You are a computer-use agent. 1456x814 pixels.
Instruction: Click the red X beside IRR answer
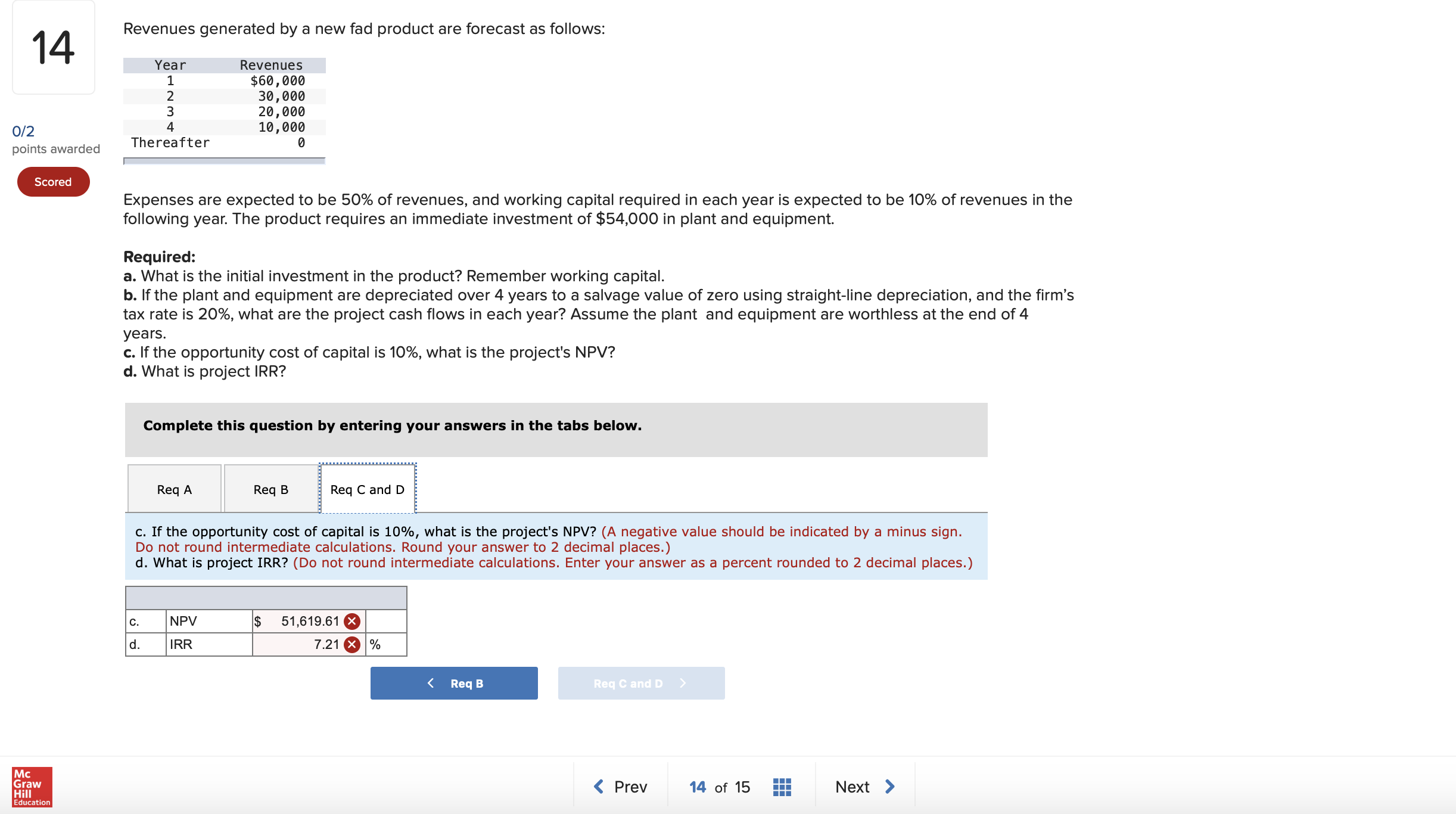coord(352,645)
